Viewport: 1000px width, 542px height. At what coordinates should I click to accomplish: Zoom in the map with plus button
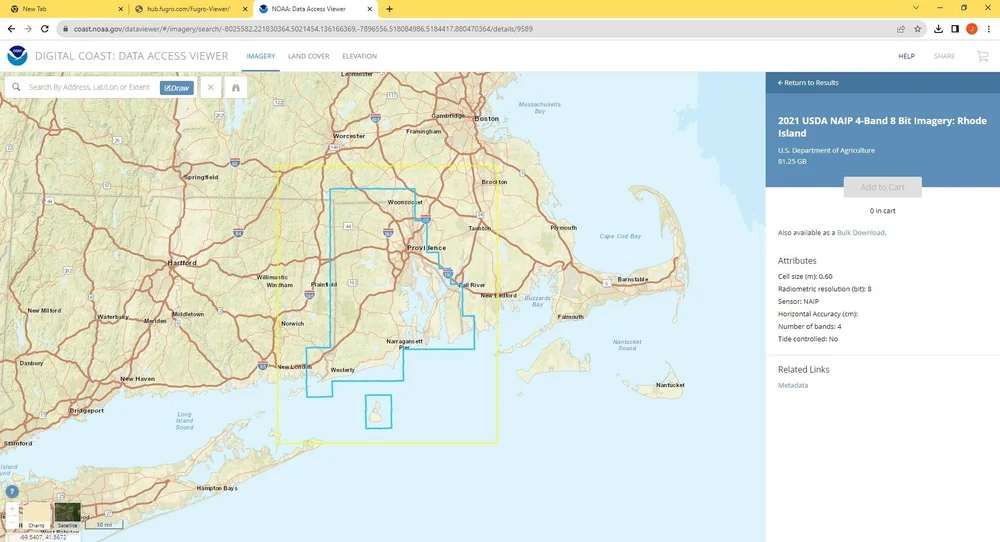coord(11,509)
